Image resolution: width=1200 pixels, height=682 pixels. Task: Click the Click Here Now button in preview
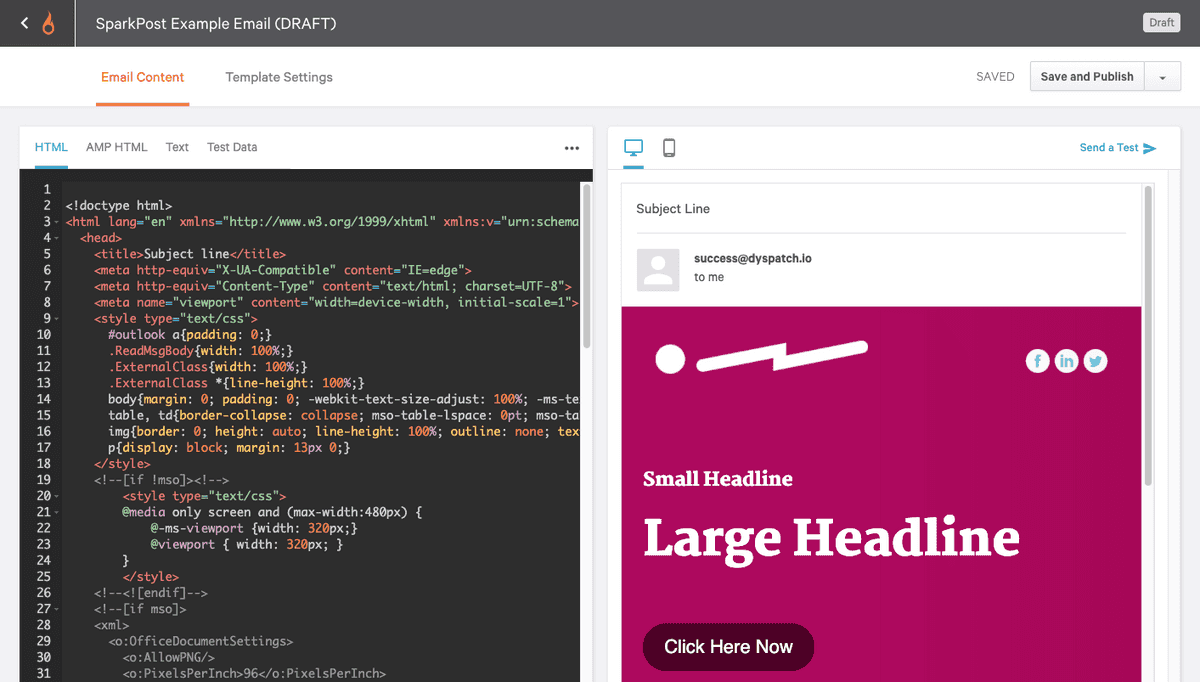pos(728,647)
